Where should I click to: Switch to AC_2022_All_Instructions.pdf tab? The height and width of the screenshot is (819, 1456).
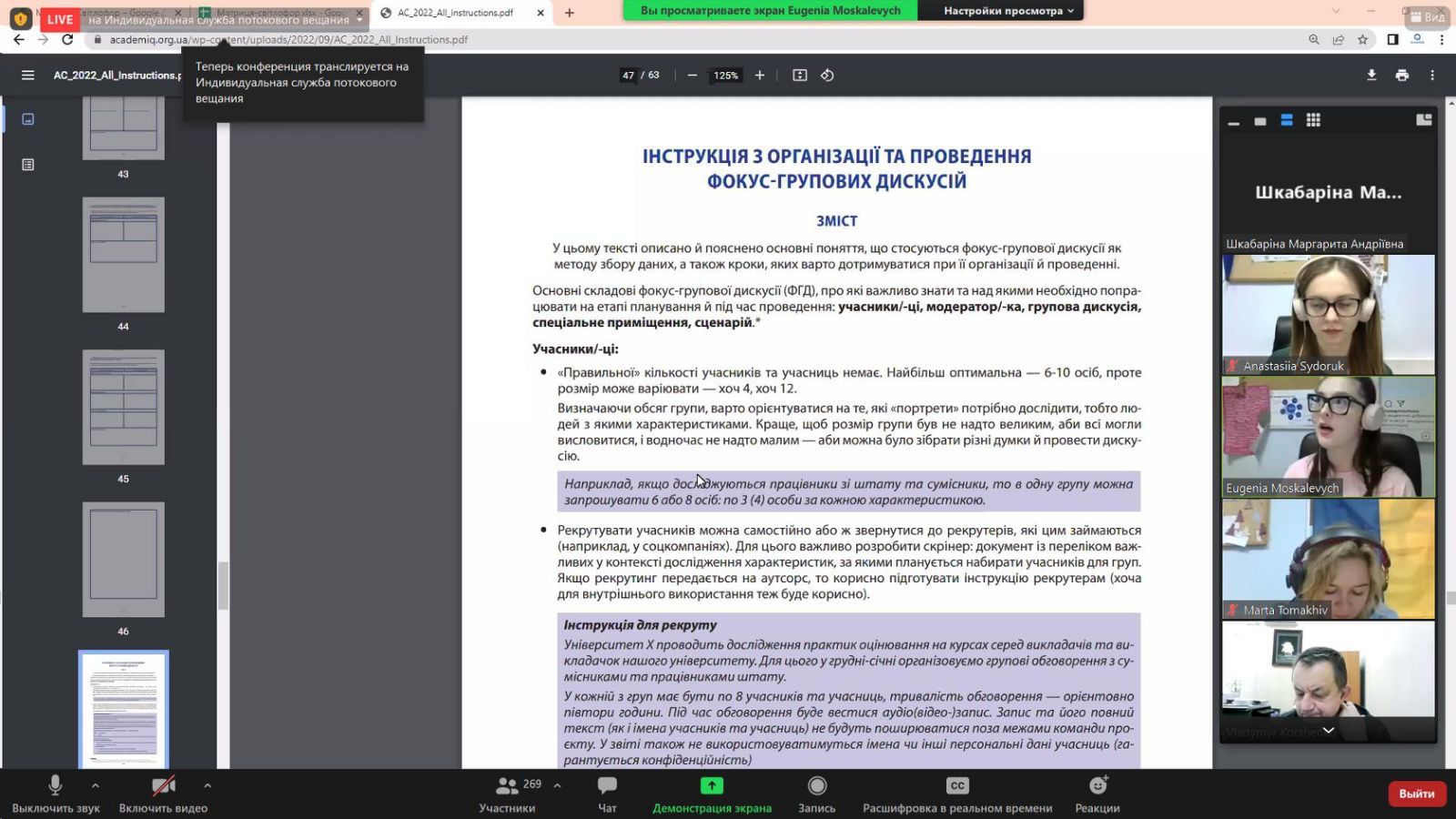coord(455,13)
